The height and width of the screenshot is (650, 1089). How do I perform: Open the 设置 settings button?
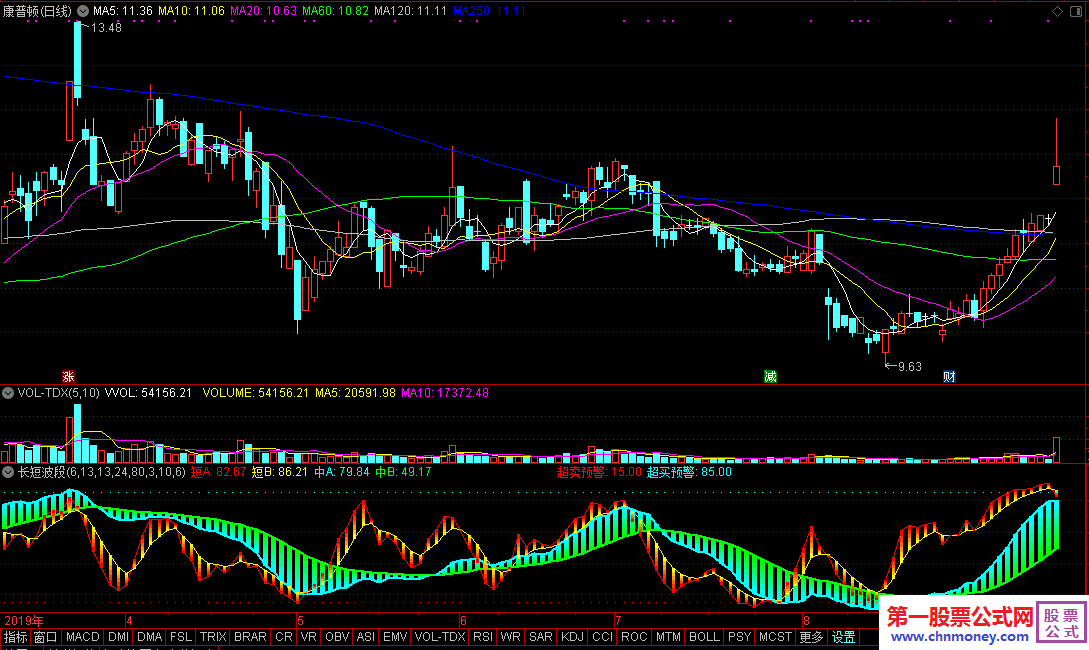coord(843,637)
